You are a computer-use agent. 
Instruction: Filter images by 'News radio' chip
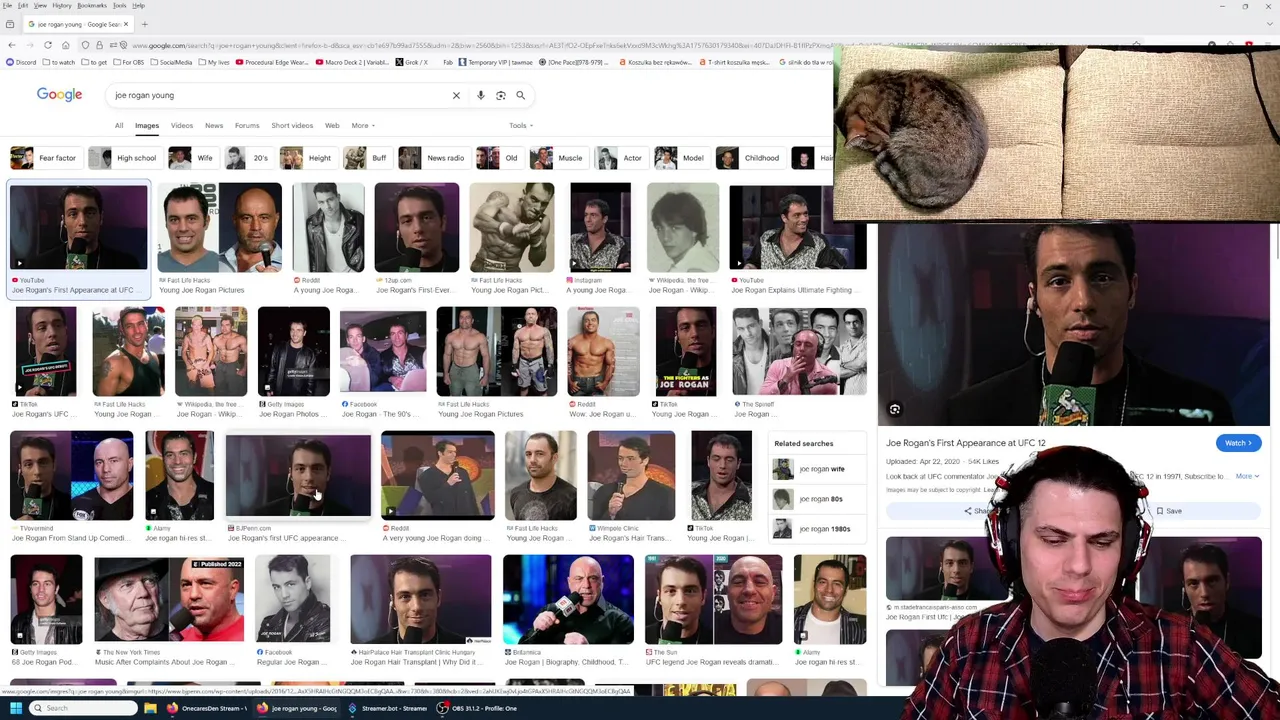(x=433, y=158)
